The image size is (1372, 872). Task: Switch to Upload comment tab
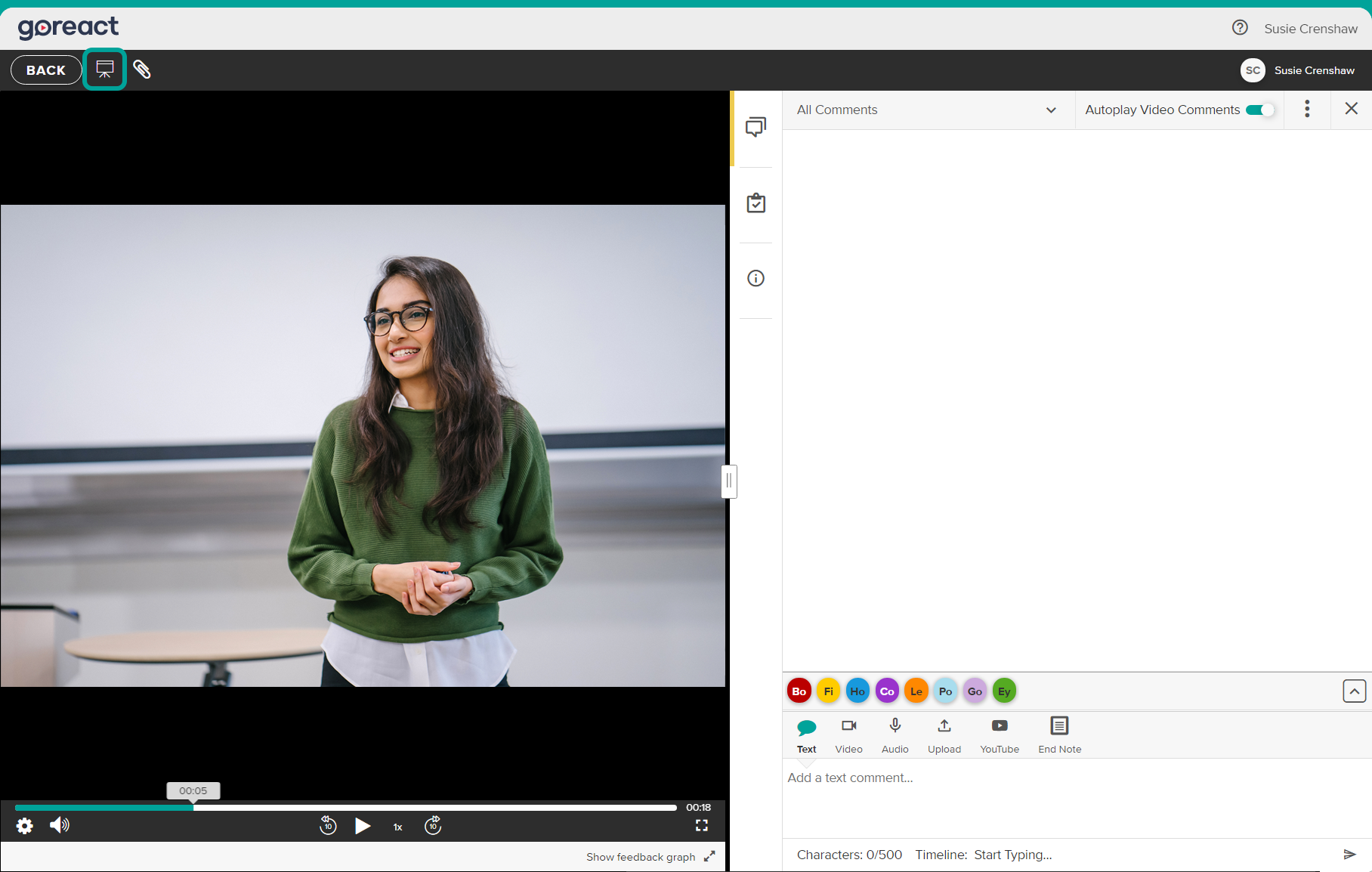tap(944, 736)
